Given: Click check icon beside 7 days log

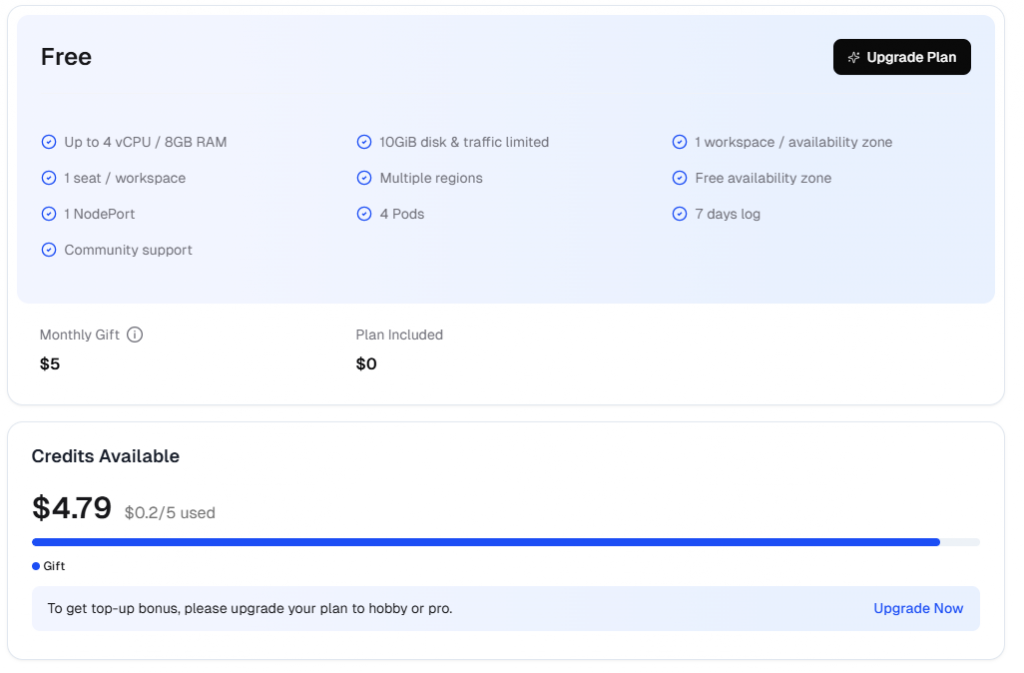Looking at the screenshot, I should [x=680, y=214].
